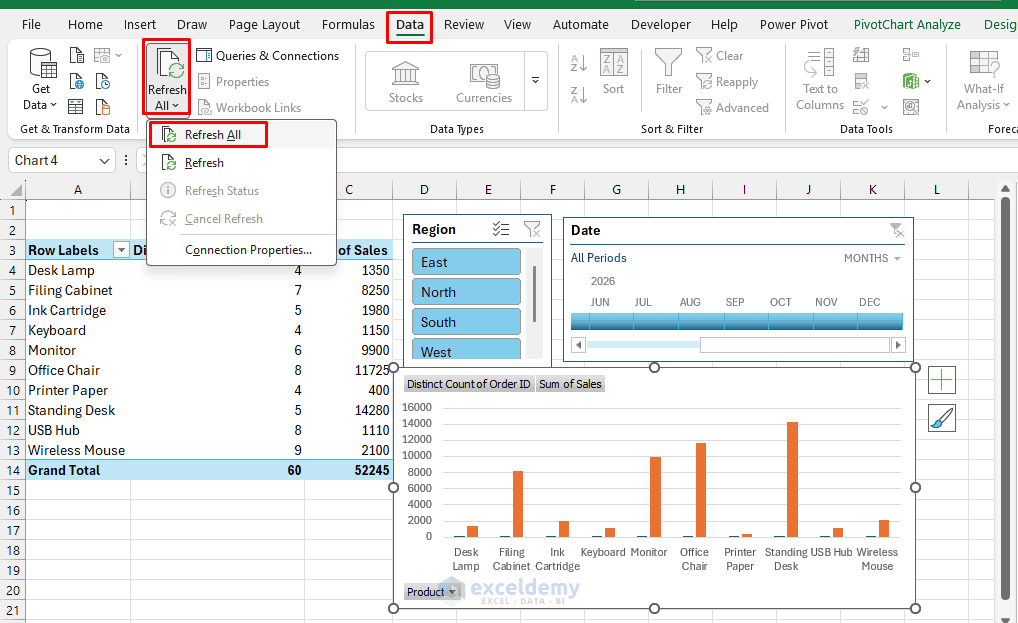Image resolution: width=1018 pixels, height=623 pixels.
Task: Click the From Picture icon
Action: [102, 56]
